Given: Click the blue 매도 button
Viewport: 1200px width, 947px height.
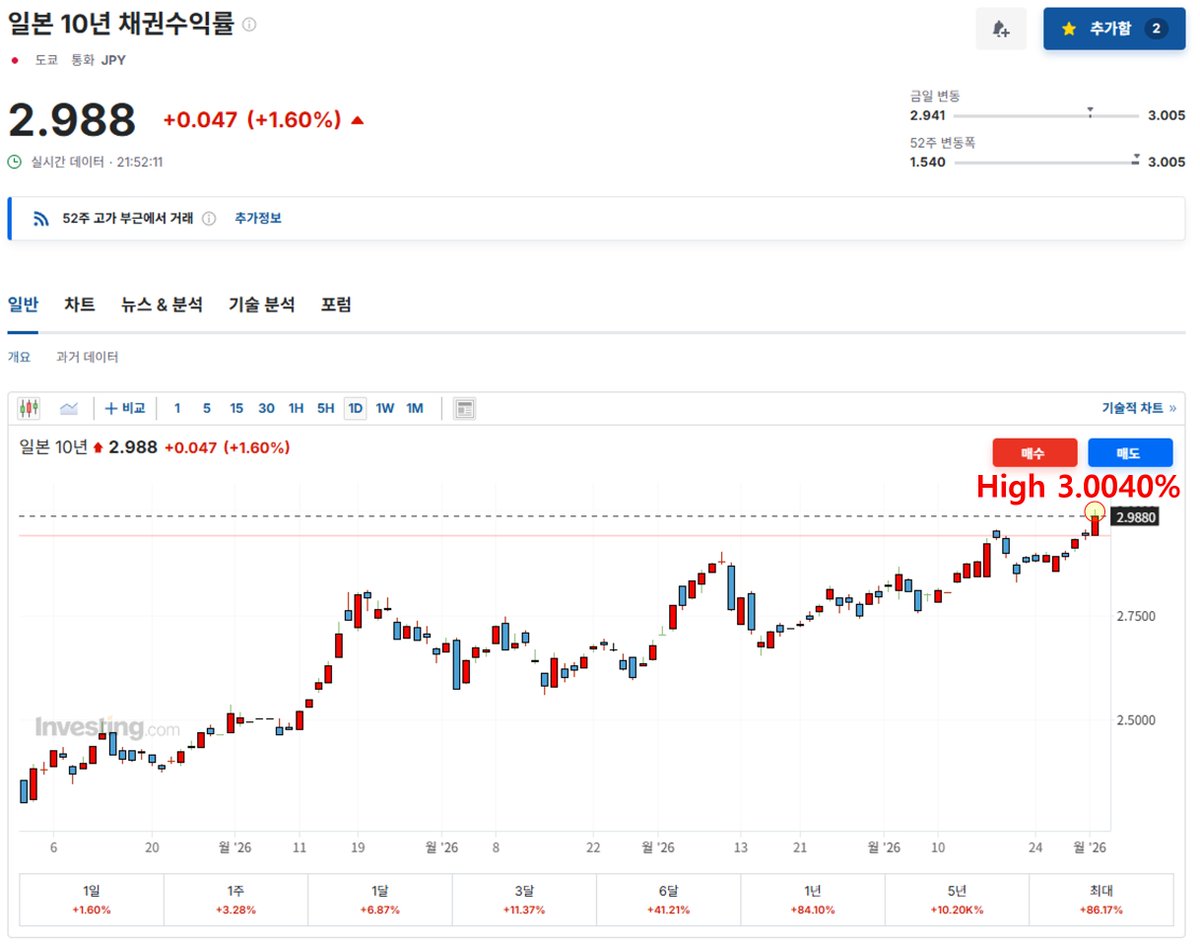Looking at the screenshot, I should click(x=1130, y=453).
